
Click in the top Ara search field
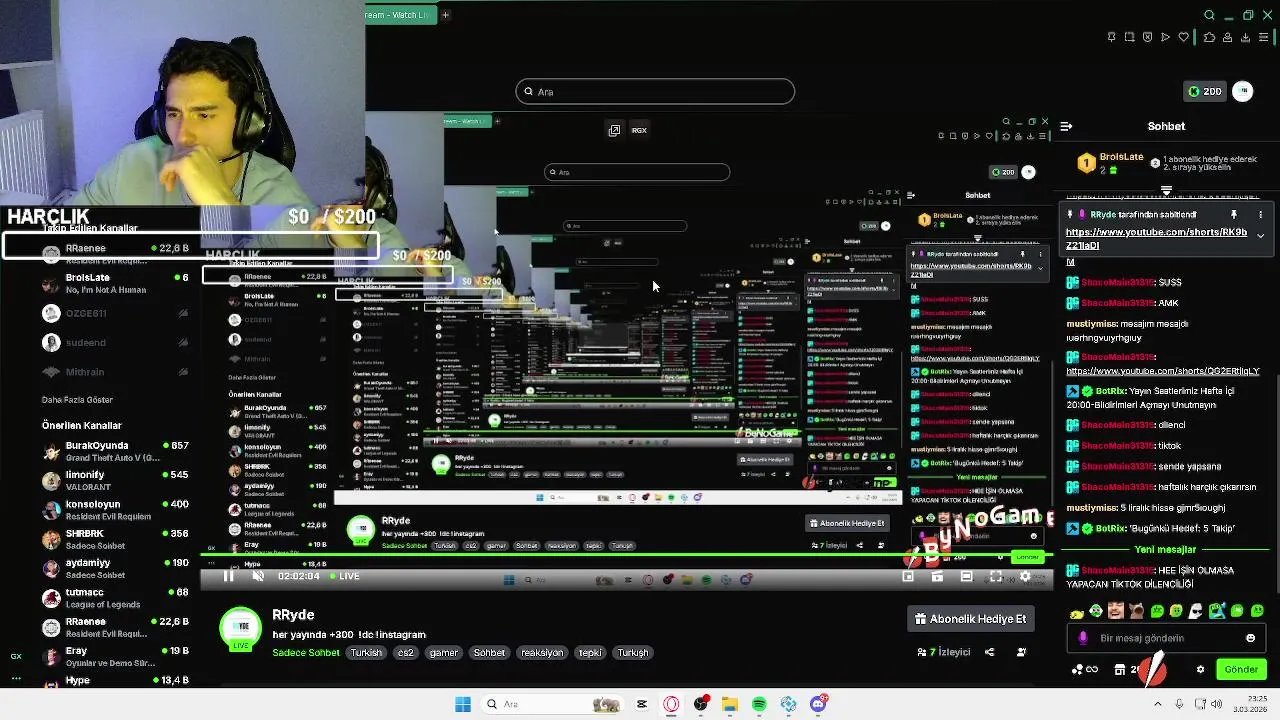coord(655,92)
